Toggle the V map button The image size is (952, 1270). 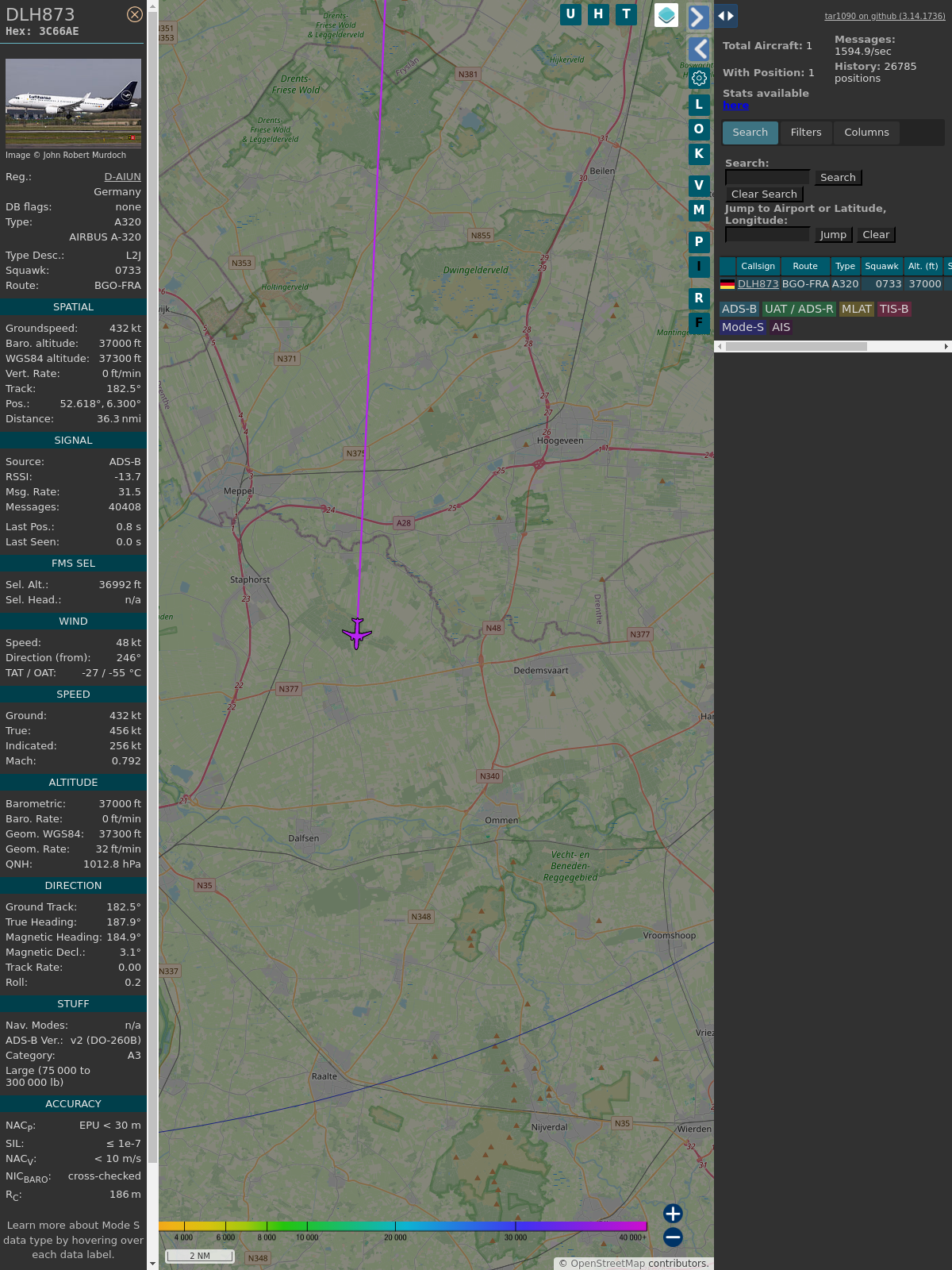(699, 186)
